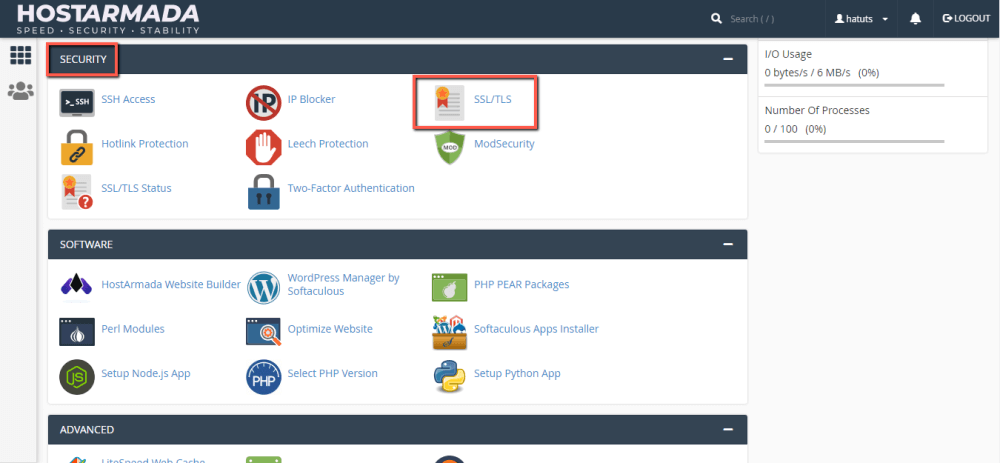Image resolution: width=1000 pixels, height=463 pixels.
Task: Open the Setup Node.js App link
Action: [x=146, y=374]
